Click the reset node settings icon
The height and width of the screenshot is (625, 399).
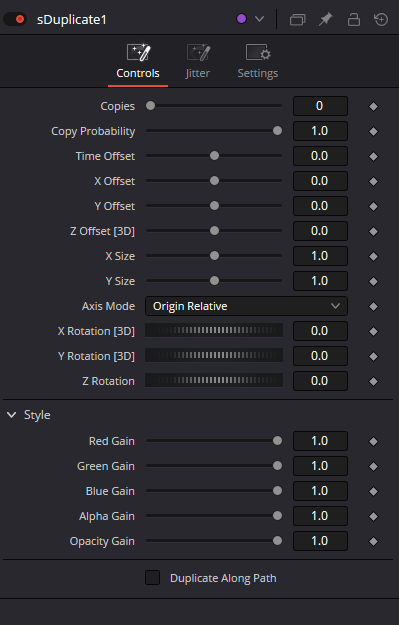381,19
